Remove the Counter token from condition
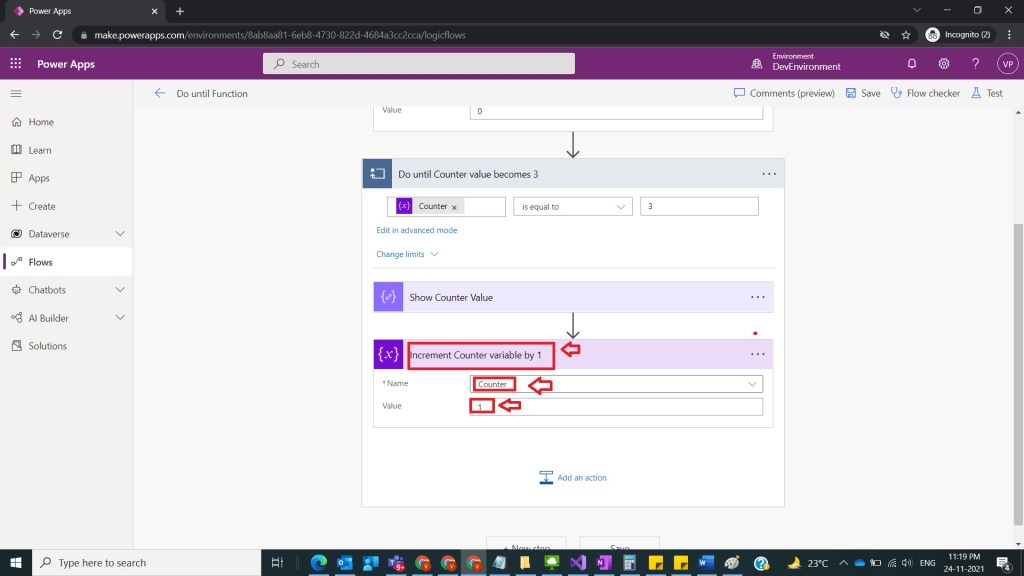The height and width of the screenshot is (576, 1024). click(454, 207)
